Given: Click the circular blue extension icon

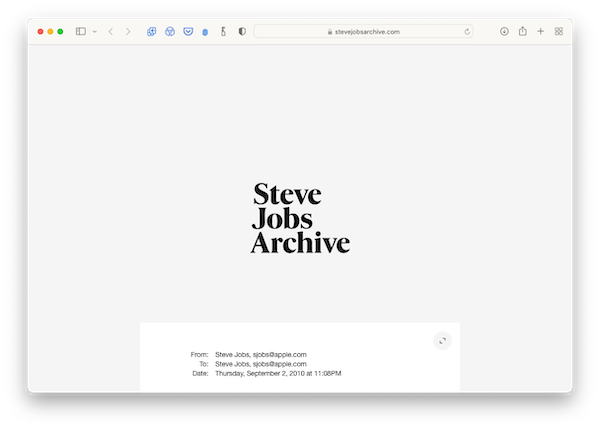Looking at the screenshot, I should pyautogui.click(x=170, y=31).
